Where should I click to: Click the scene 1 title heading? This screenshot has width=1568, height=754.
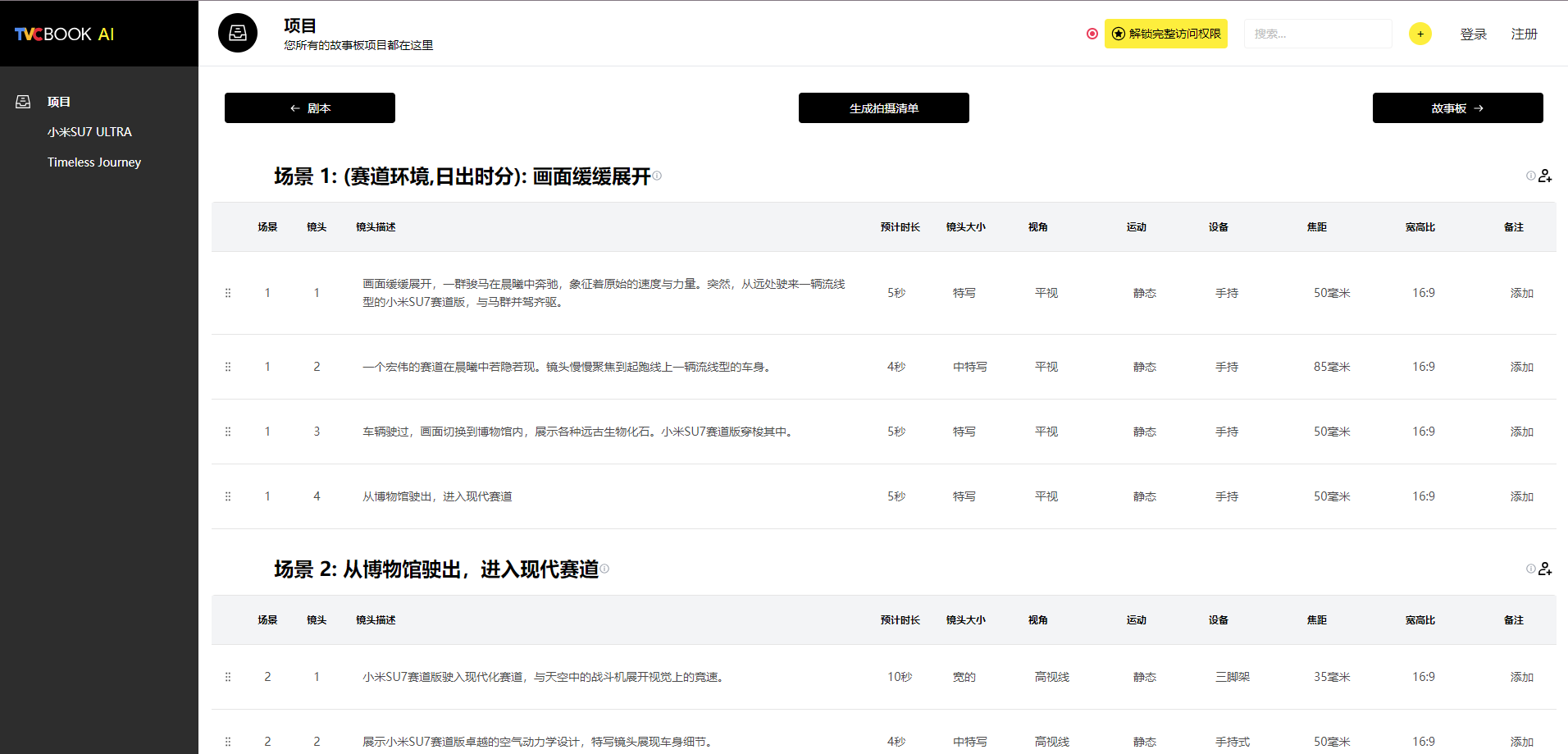coord(463,176)
